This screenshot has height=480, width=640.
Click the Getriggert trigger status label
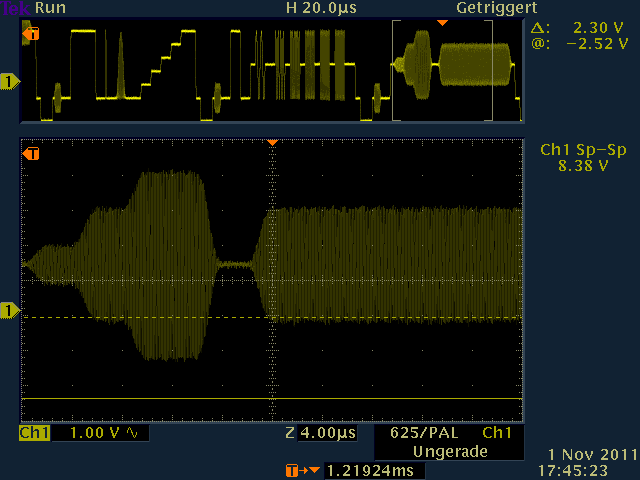point(490,7)
